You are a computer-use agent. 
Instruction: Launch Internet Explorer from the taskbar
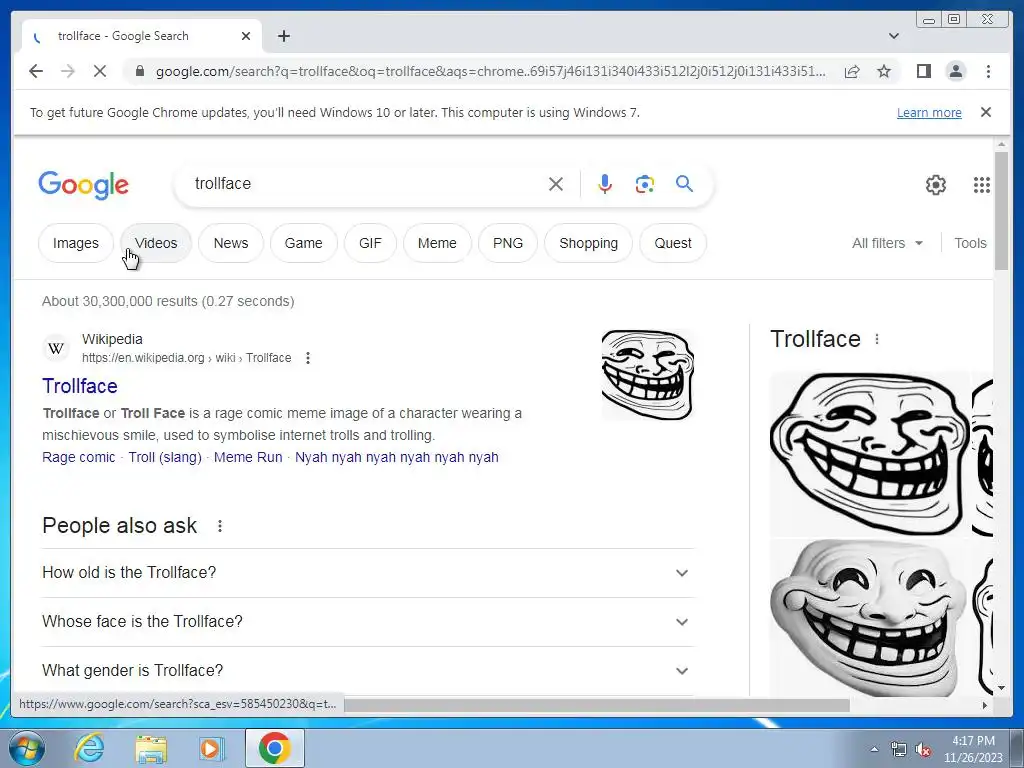tap(89, 748)
